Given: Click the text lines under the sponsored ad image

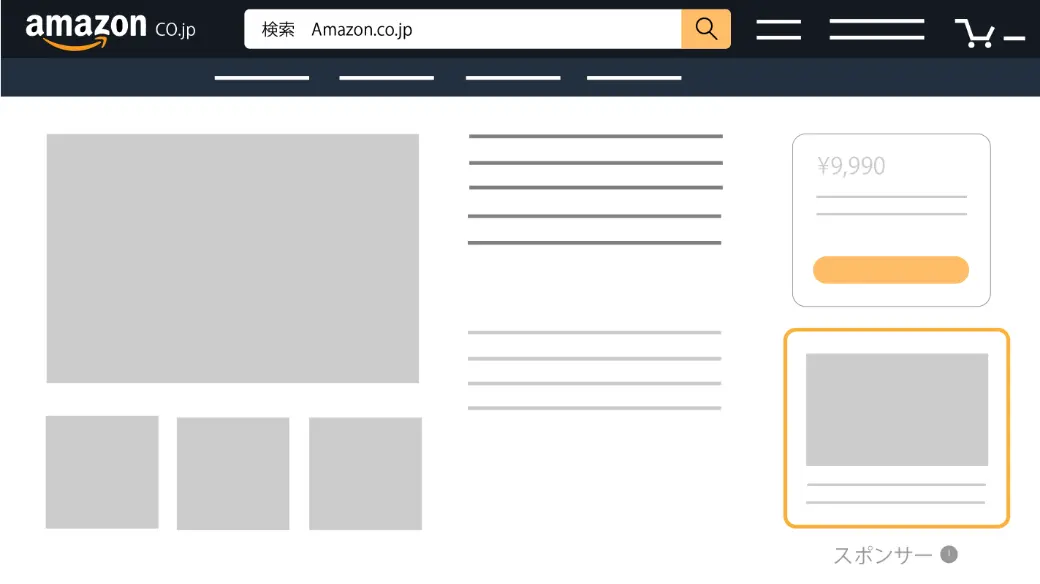Looking at the screenshot, I should click(x=896, y=493).
